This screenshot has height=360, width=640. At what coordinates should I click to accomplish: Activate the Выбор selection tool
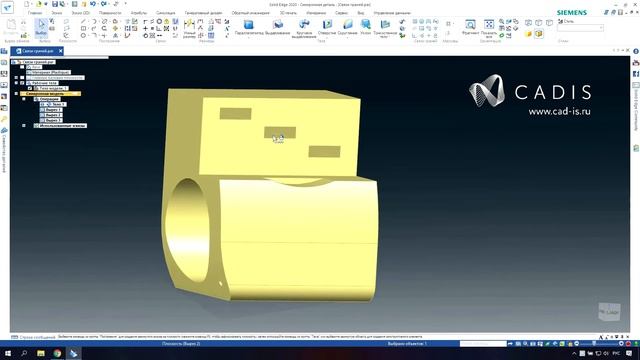[x=41, y=28]
